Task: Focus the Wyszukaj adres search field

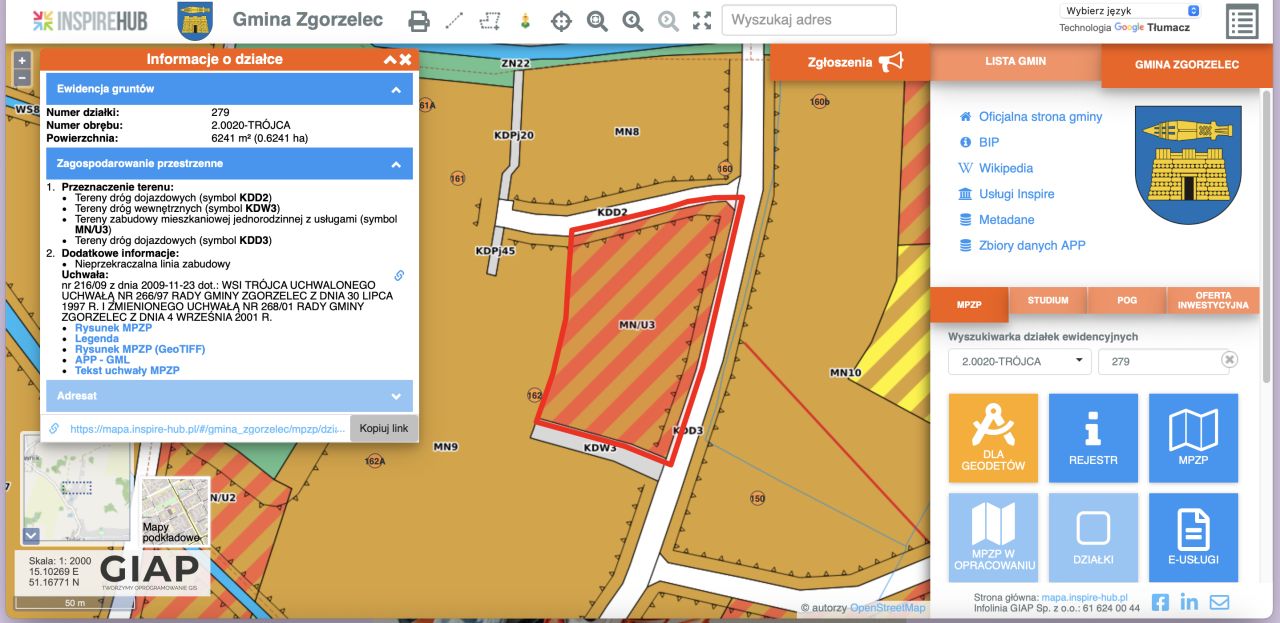Action: (x=809, y=20)
